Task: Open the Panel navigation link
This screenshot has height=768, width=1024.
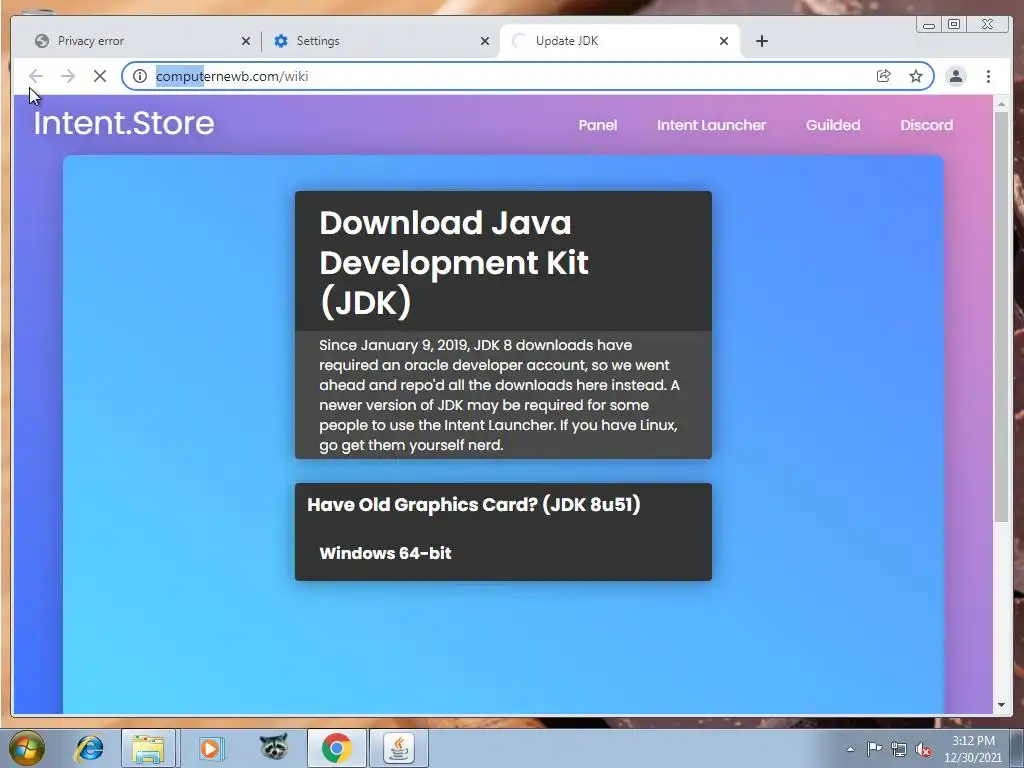Action: 598,125
